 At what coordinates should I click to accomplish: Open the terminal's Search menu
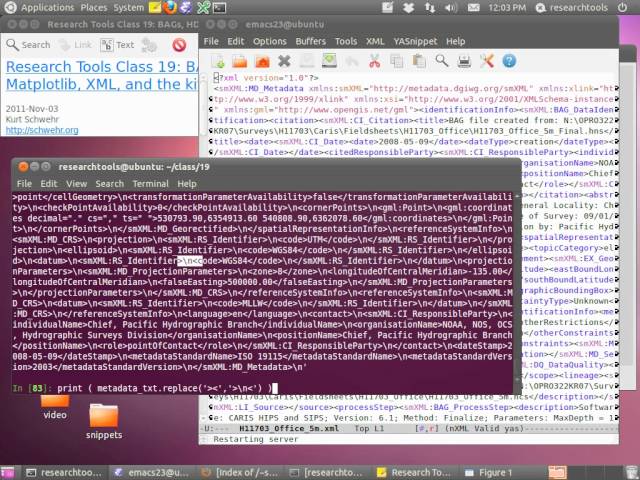point(109,184)
